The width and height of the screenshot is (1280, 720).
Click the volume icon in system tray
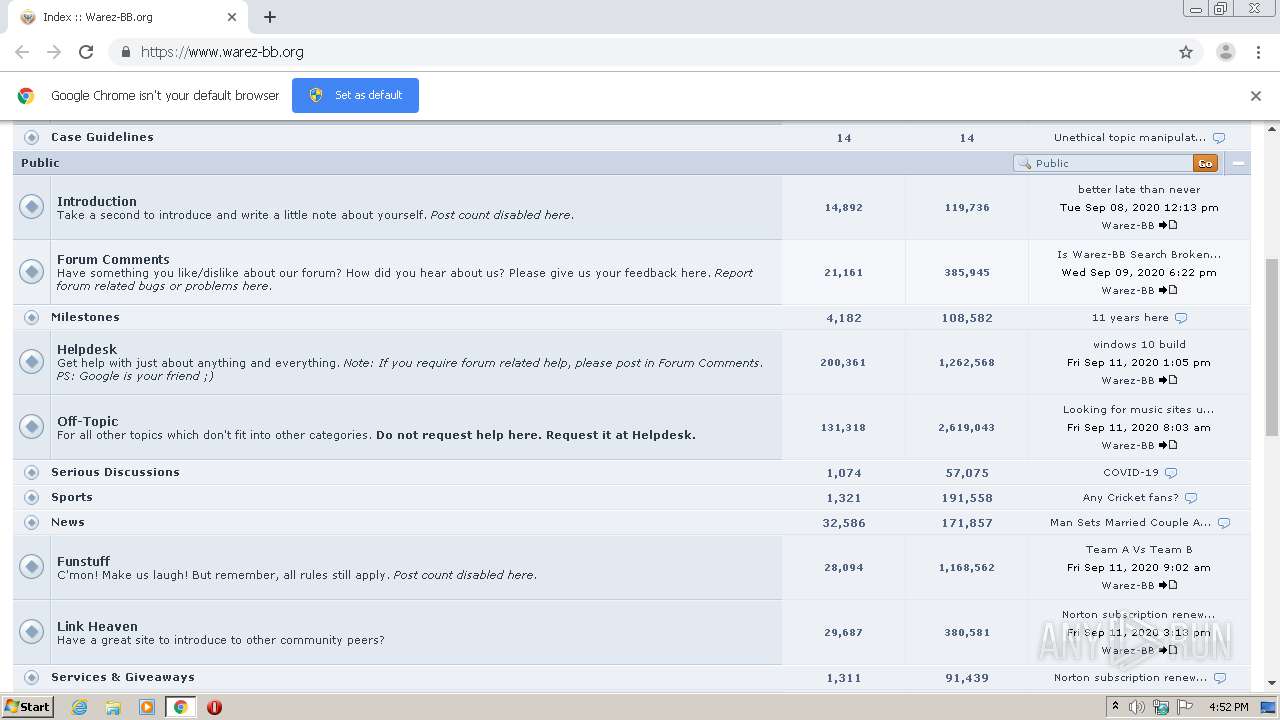tap(1137, 707)
